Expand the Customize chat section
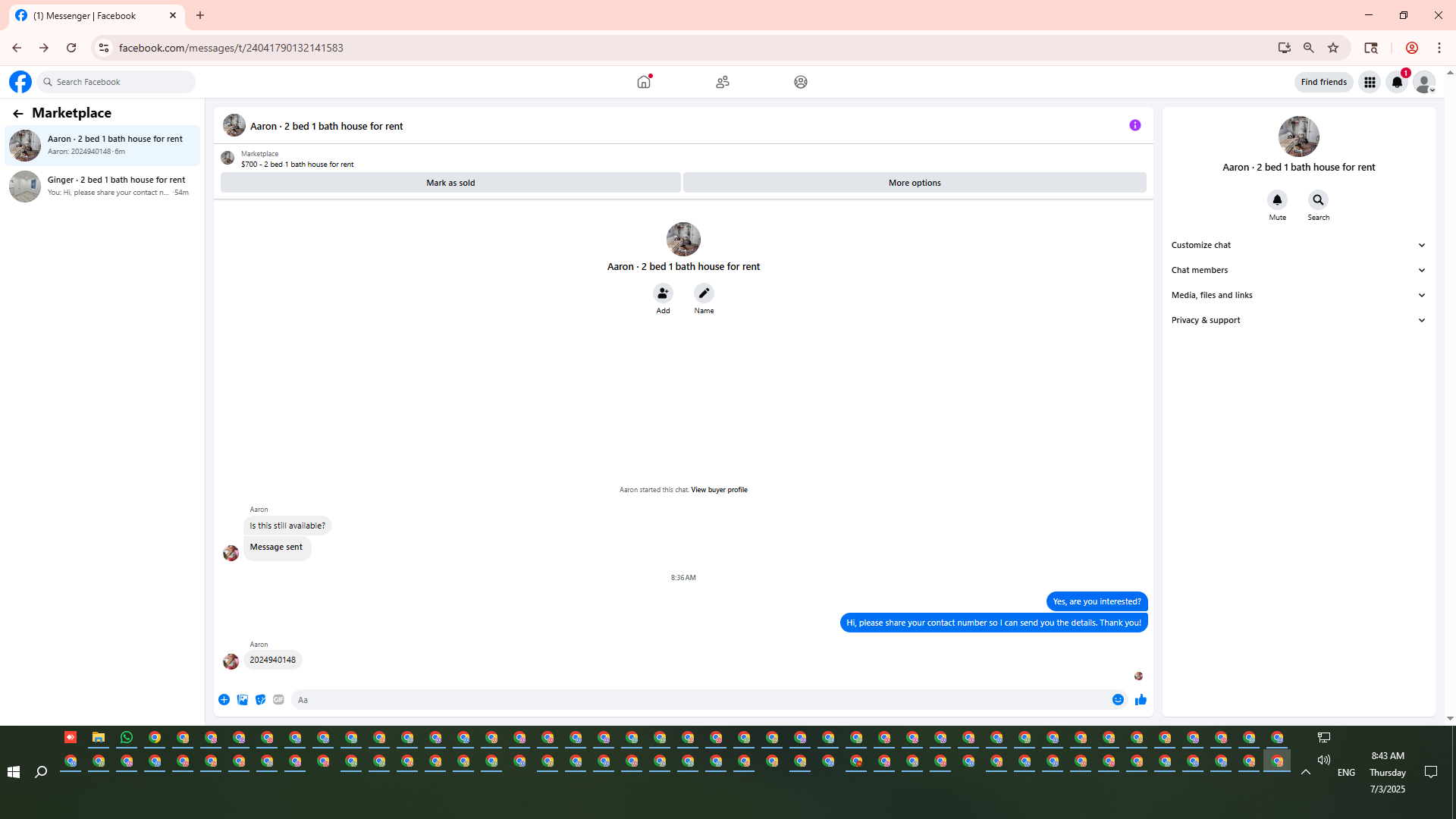 click(1298, 245)
